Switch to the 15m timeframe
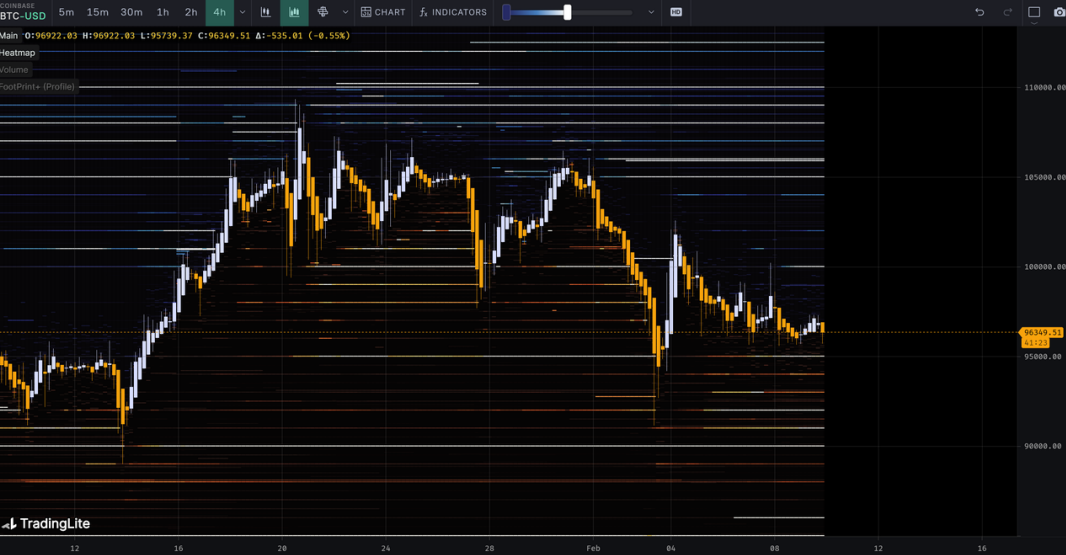 [97, 12]
